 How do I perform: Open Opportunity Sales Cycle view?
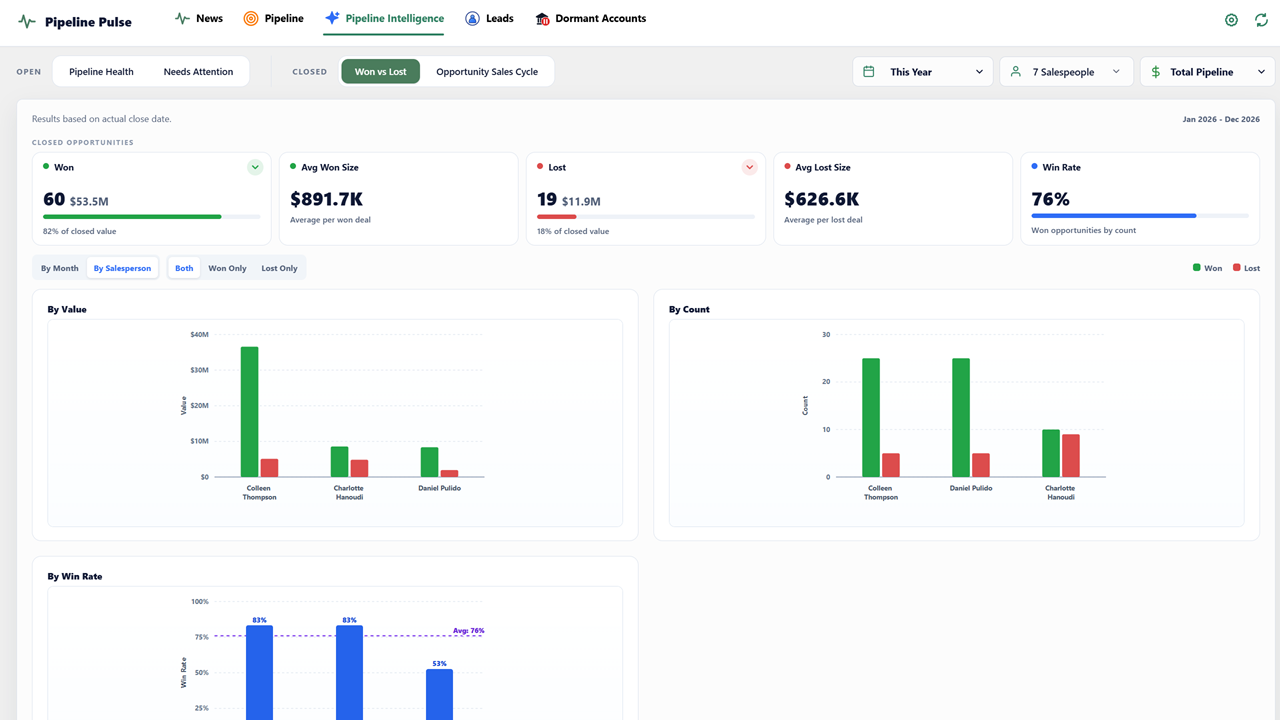[x=487, y=72]
